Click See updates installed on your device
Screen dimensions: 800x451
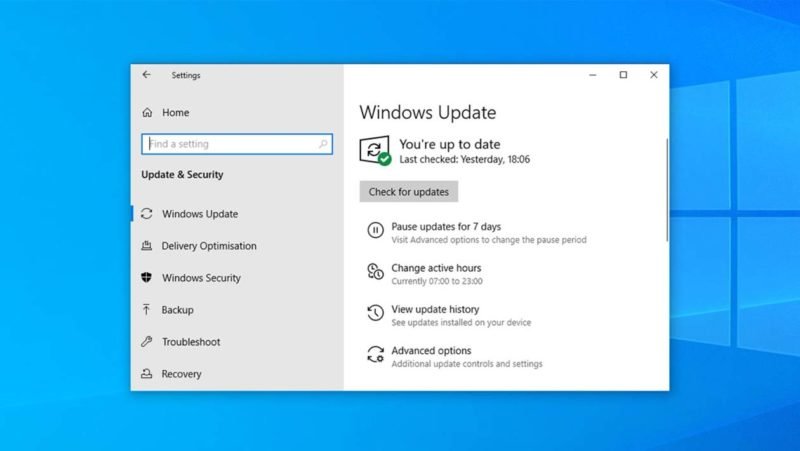[461, 322]
